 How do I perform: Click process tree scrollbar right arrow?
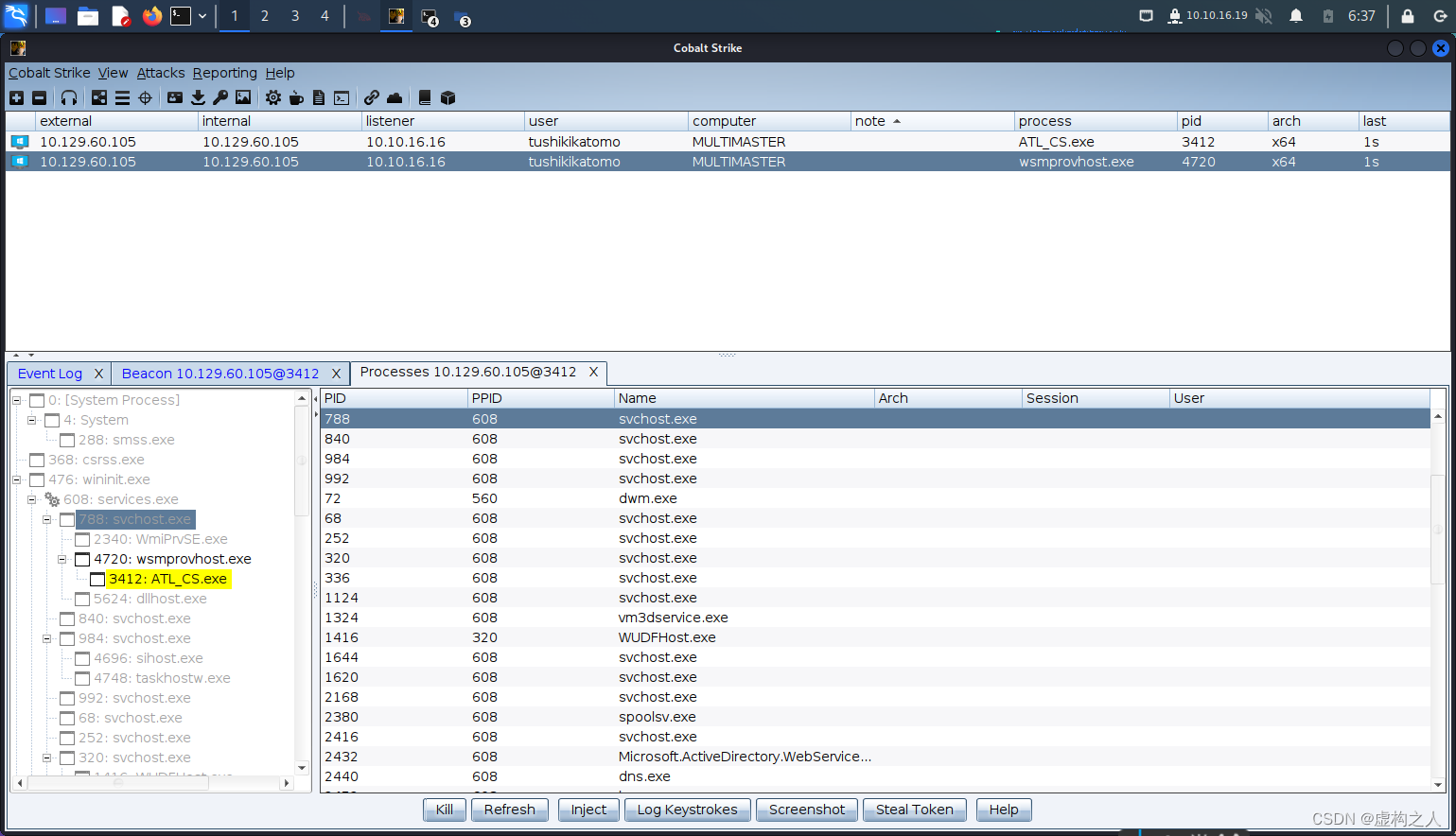(287, 783)
